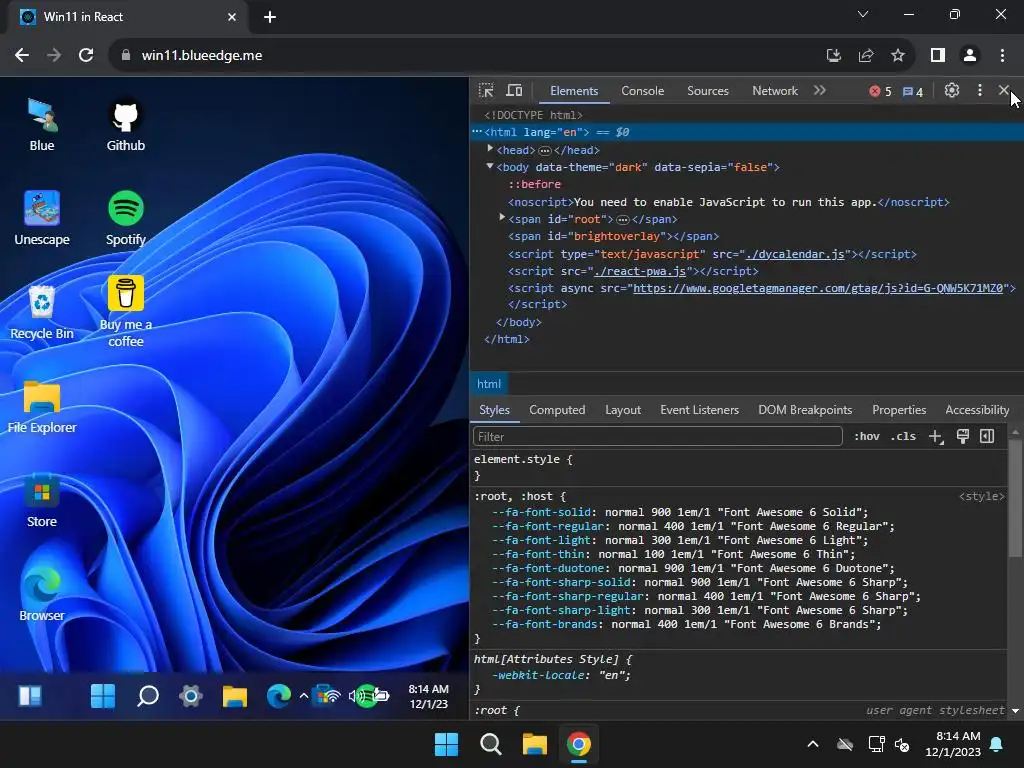Toggle rendering emulations paintbrush icon
This screenshot has width=1024, height=768.
(963, 436)
